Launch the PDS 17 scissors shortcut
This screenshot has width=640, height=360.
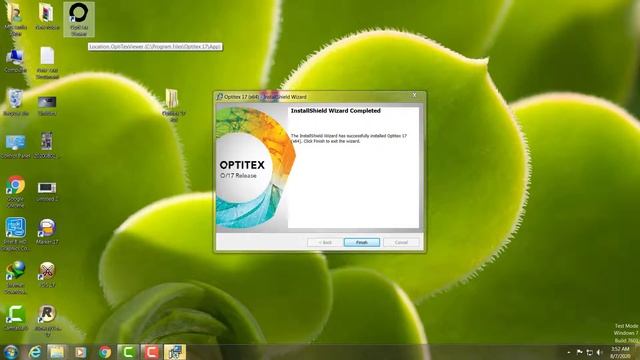[x=47, y=274]
